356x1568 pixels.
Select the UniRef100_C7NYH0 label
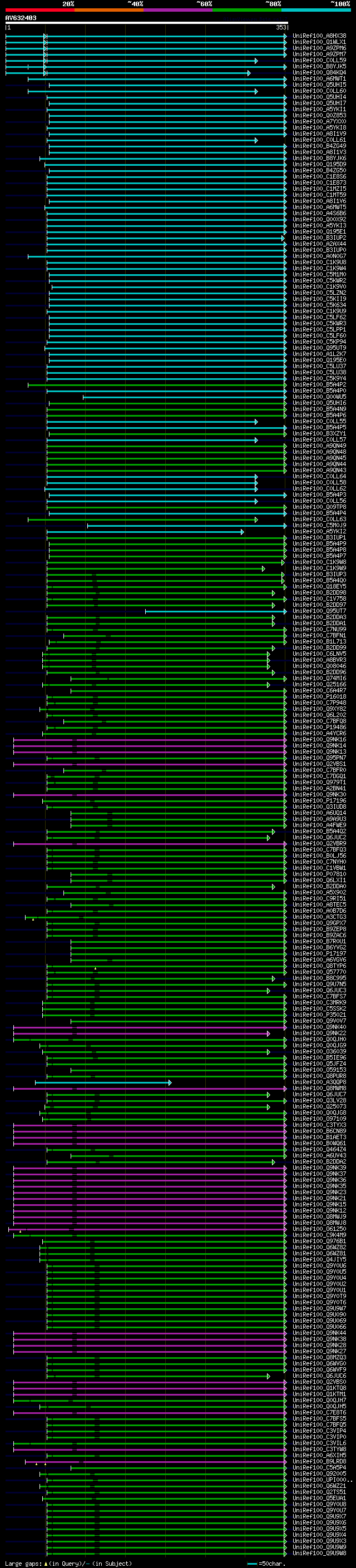click(x=319, y=862)
